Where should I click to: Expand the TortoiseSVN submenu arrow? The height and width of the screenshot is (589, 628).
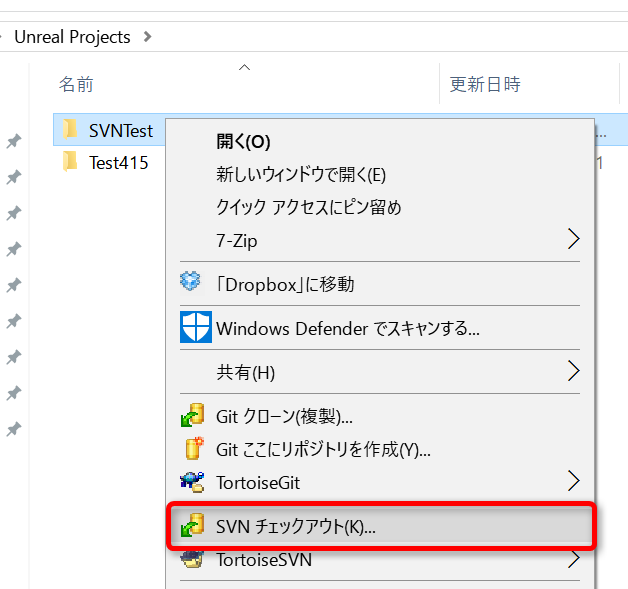tap(574, 559)
